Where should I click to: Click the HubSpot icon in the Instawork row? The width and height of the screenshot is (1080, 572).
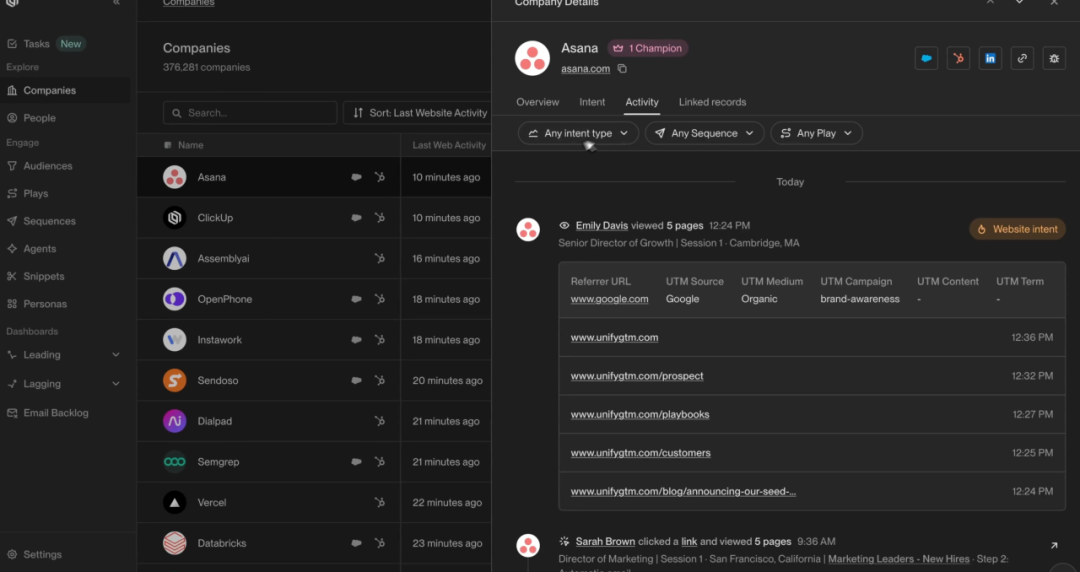380,340
